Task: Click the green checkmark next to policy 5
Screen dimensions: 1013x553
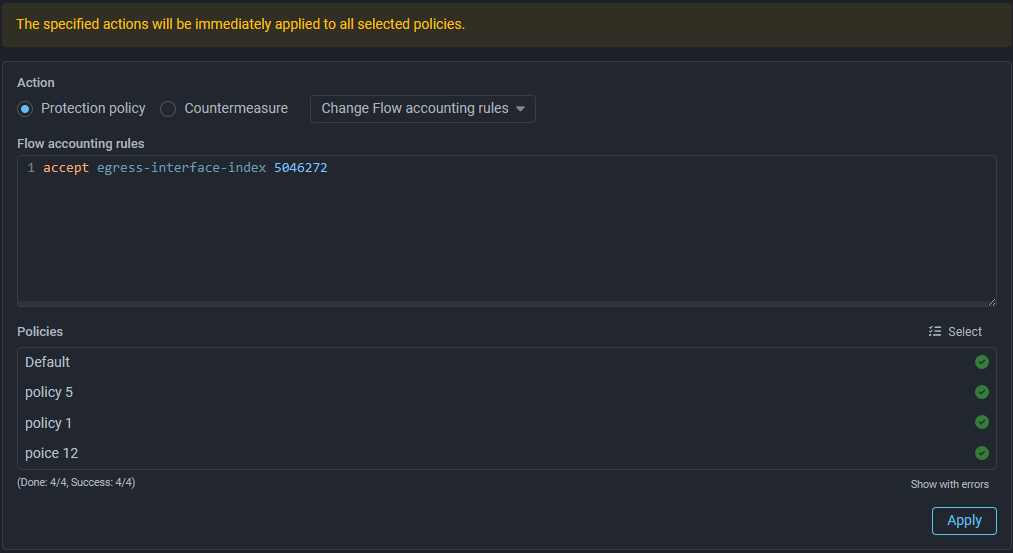Action: click(x=982, y=392)
